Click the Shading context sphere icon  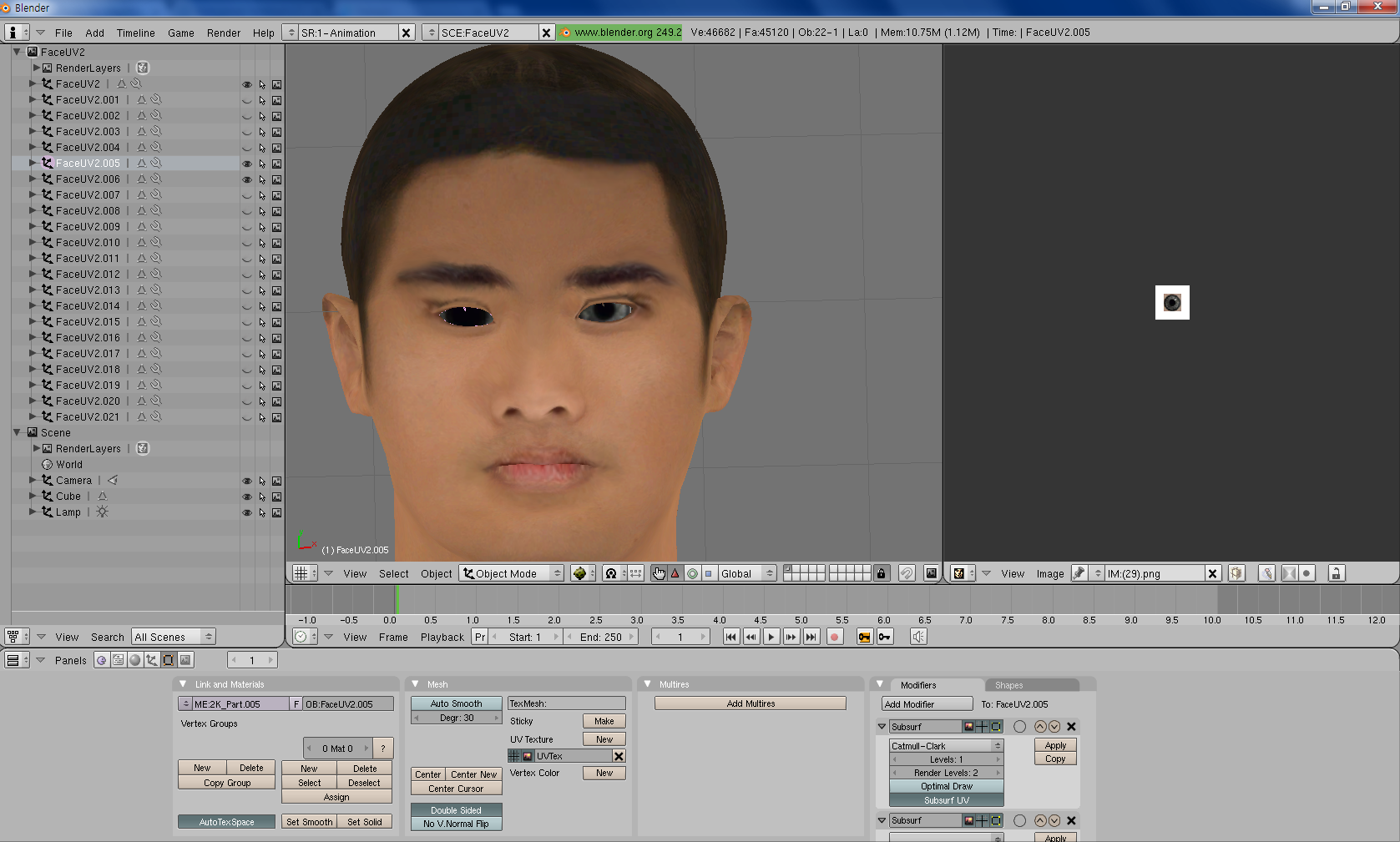pos(134,660)
